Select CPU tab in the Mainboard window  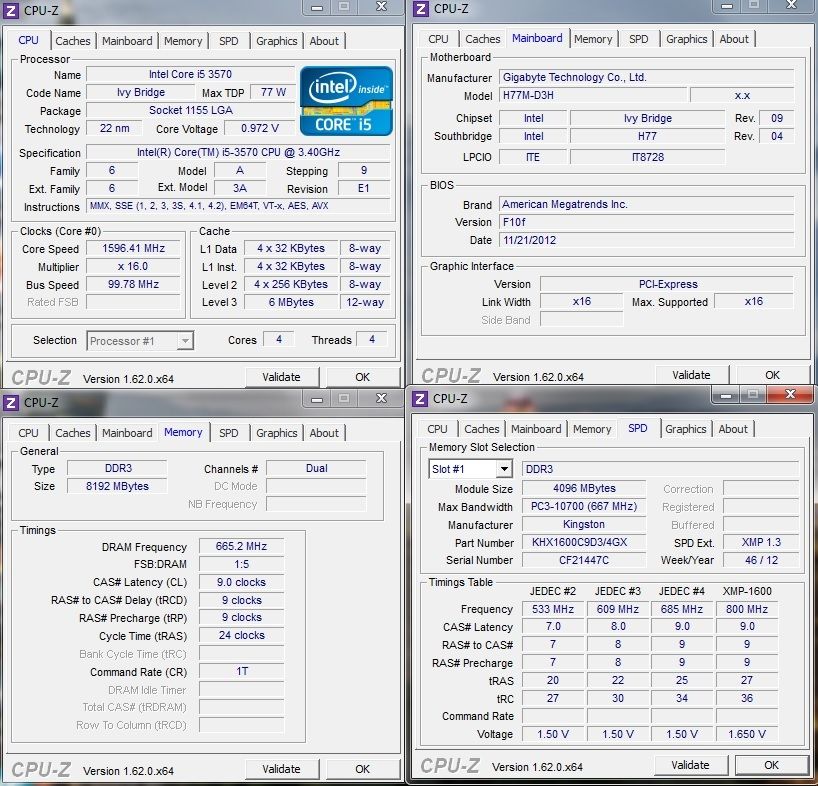tap(438, 39)
